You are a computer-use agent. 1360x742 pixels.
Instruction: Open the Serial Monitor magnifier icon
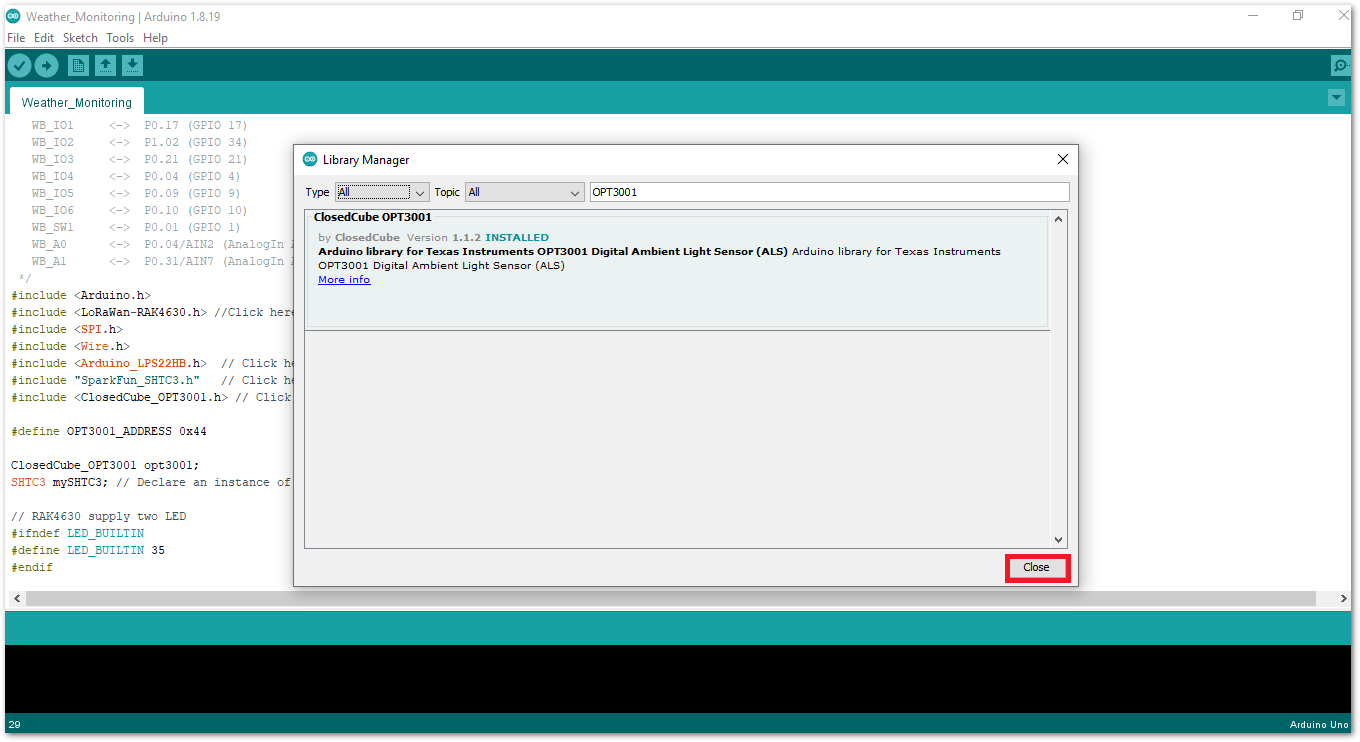pos(1341,66)
